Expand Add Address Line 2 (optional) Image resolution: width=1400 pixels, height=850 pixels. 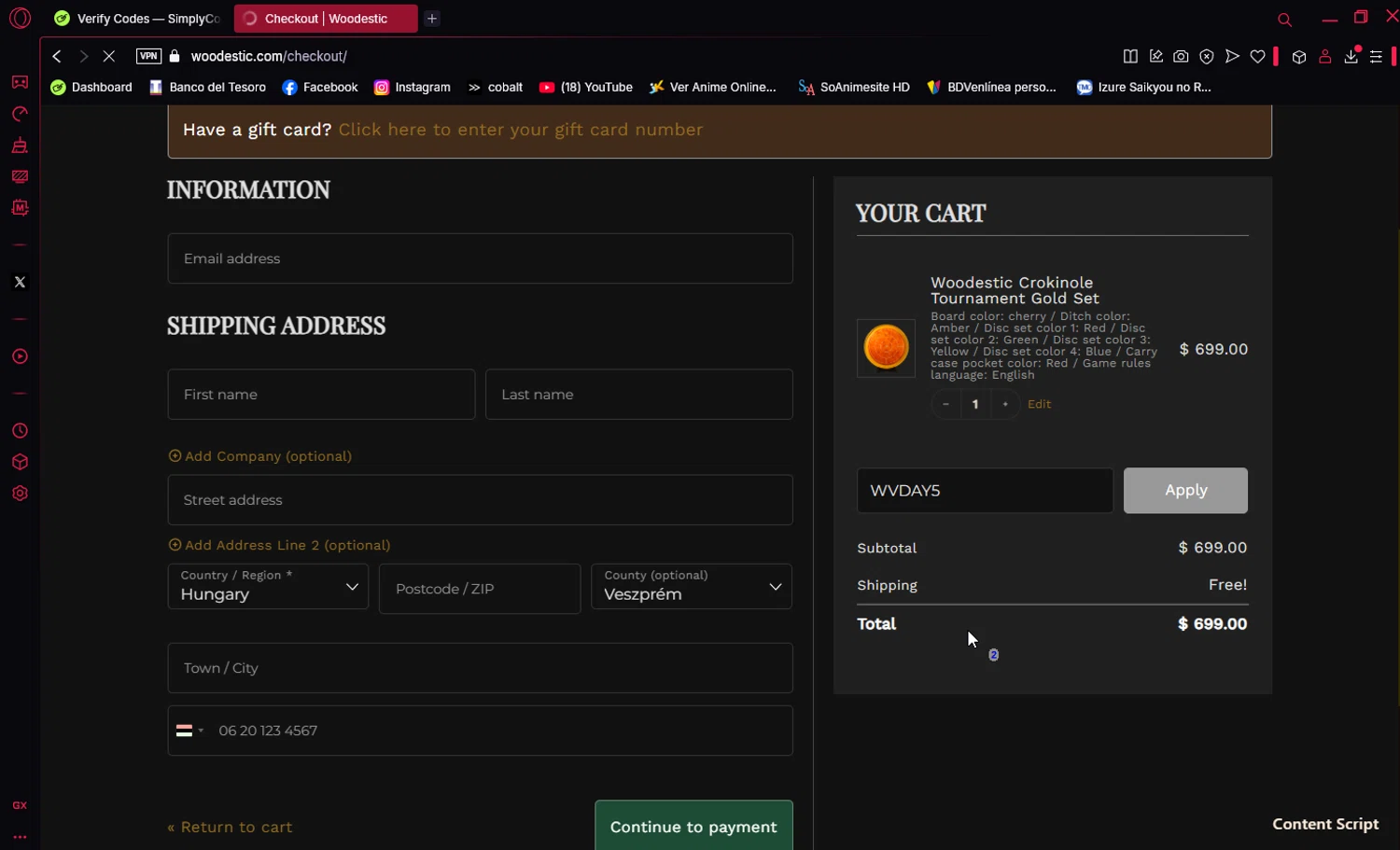point(279,545)
